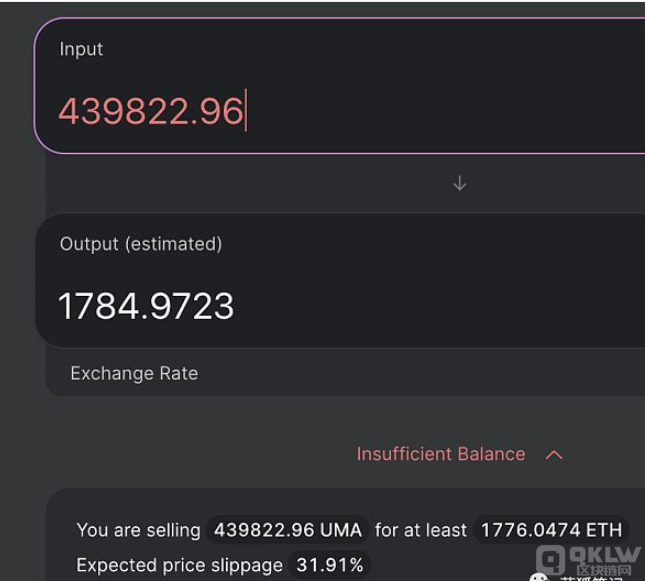Click the Output (estimated) label
The height and width of the screenshot is (581, 645).
click(141, 244)
